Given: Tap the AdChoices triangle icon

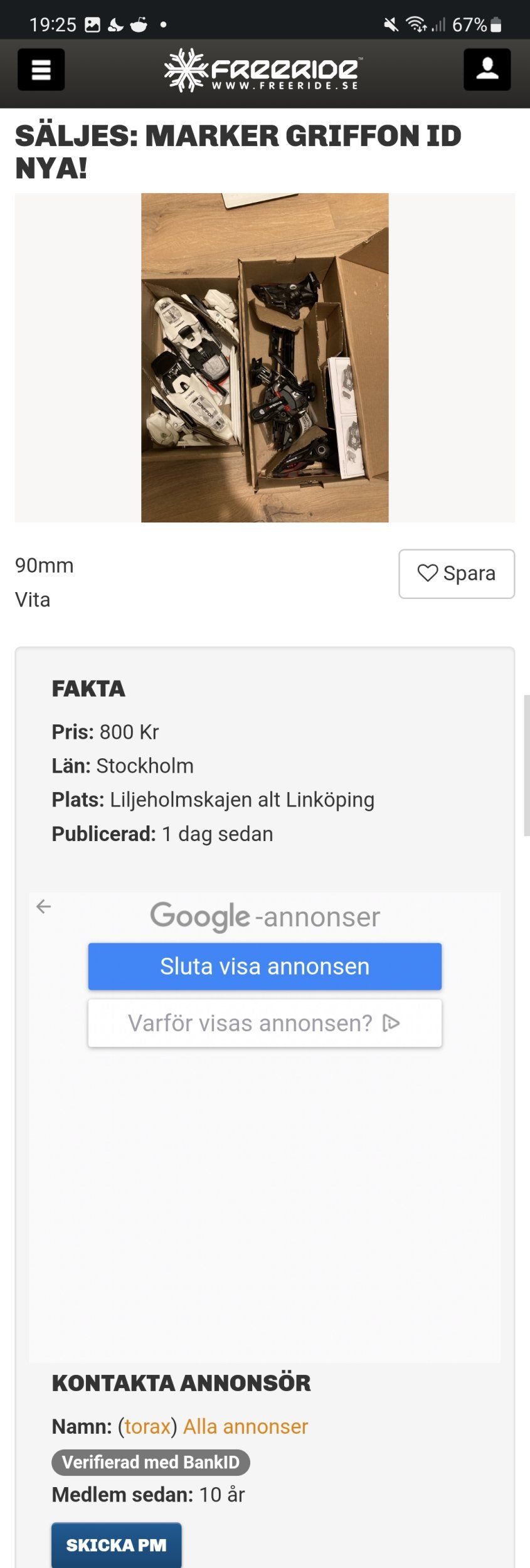Looking at the screenshot, I should [x=391, y=1023].
